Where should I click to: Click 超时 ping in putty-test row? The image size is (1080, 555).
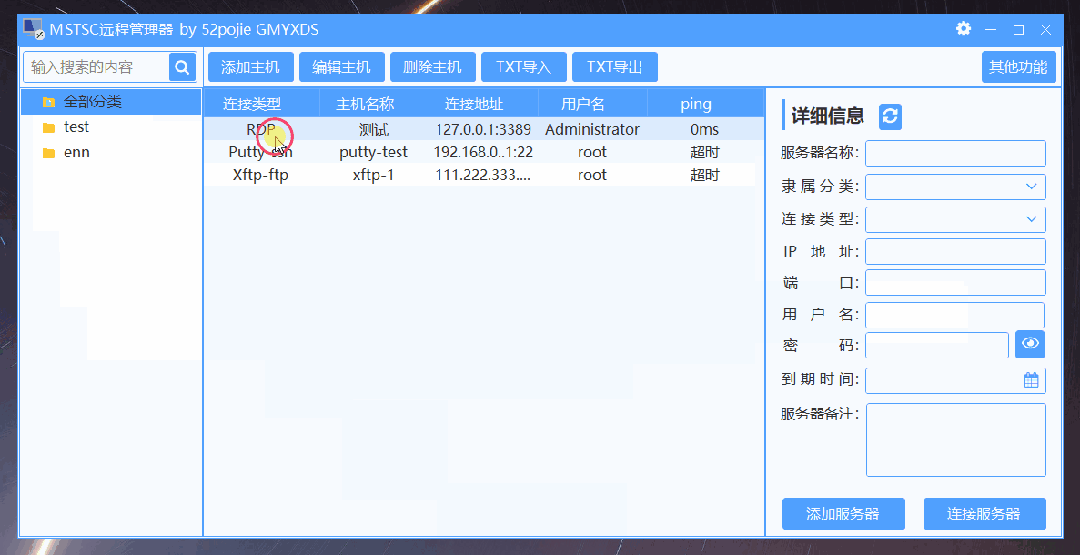click(705, 152)
